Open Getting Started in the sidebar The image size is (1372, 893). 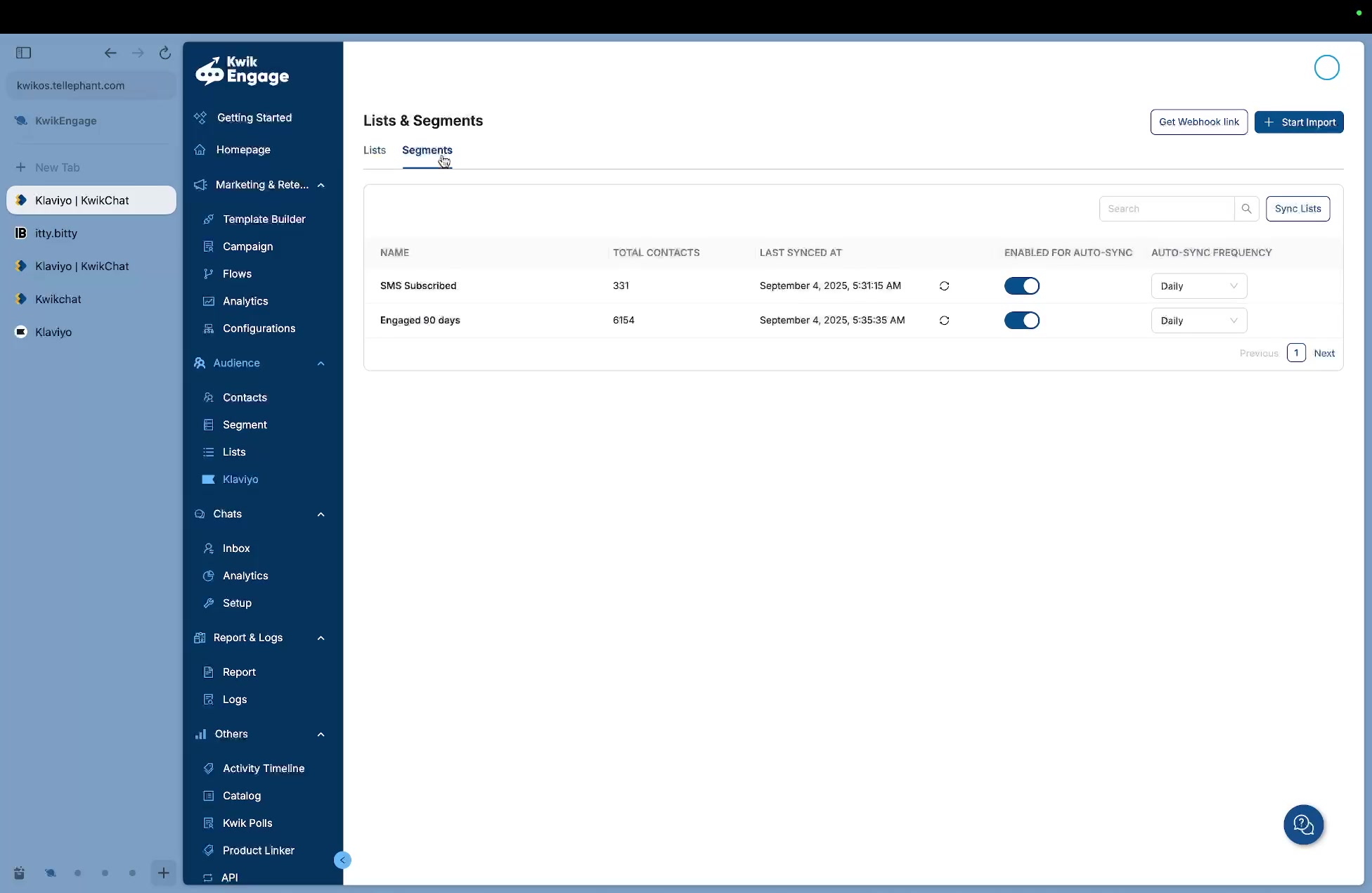click(254, 117)
